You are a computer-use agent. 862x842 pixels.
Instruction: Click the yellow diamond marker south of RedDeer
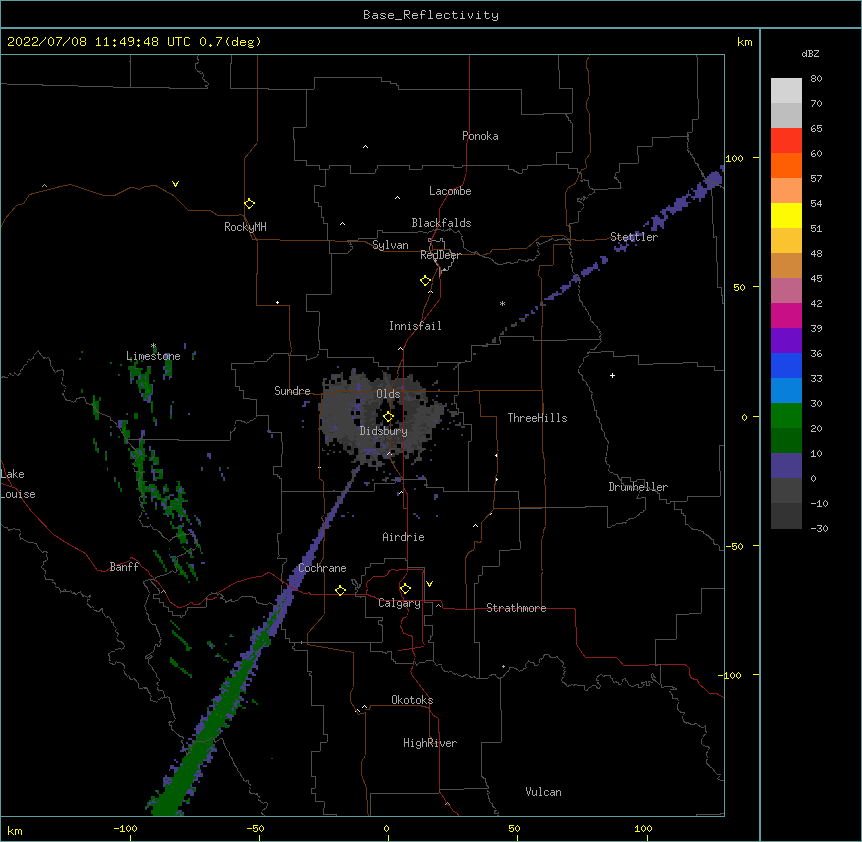click(425, 281)
